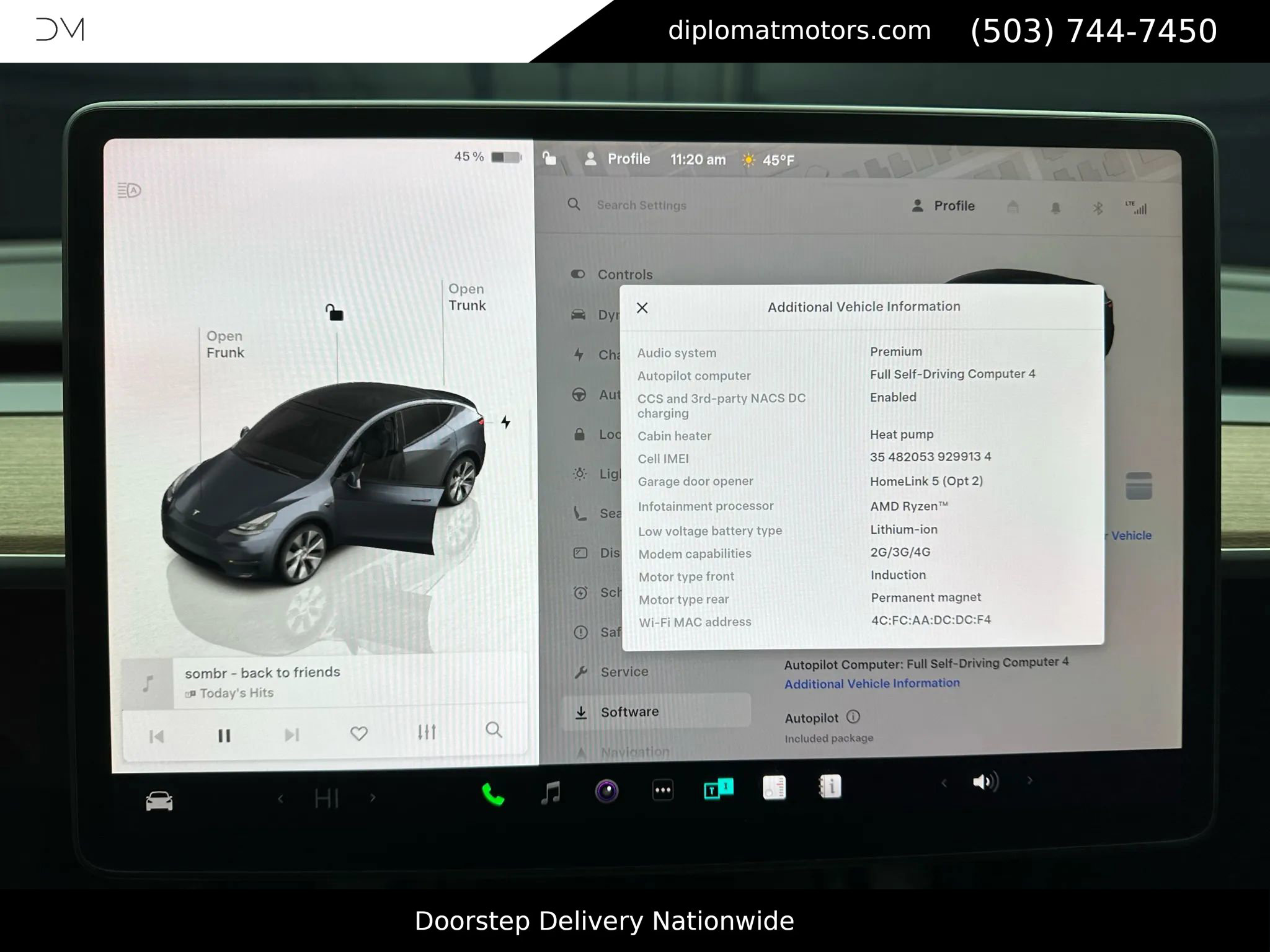Tap the HI temperature control
Screen dimensions: 1270x952
pyautogui.click(x=327, y=798)
